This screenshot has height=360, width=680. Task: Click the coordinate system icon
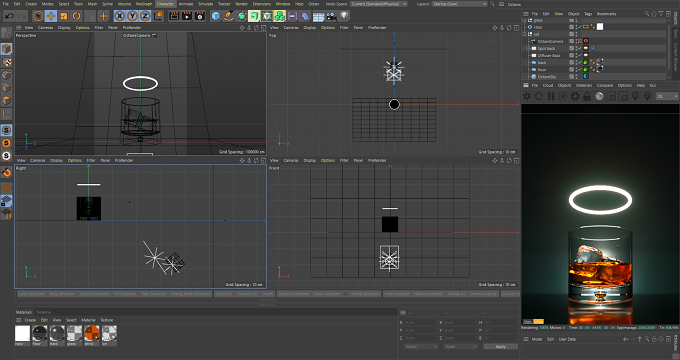point(158,16)
